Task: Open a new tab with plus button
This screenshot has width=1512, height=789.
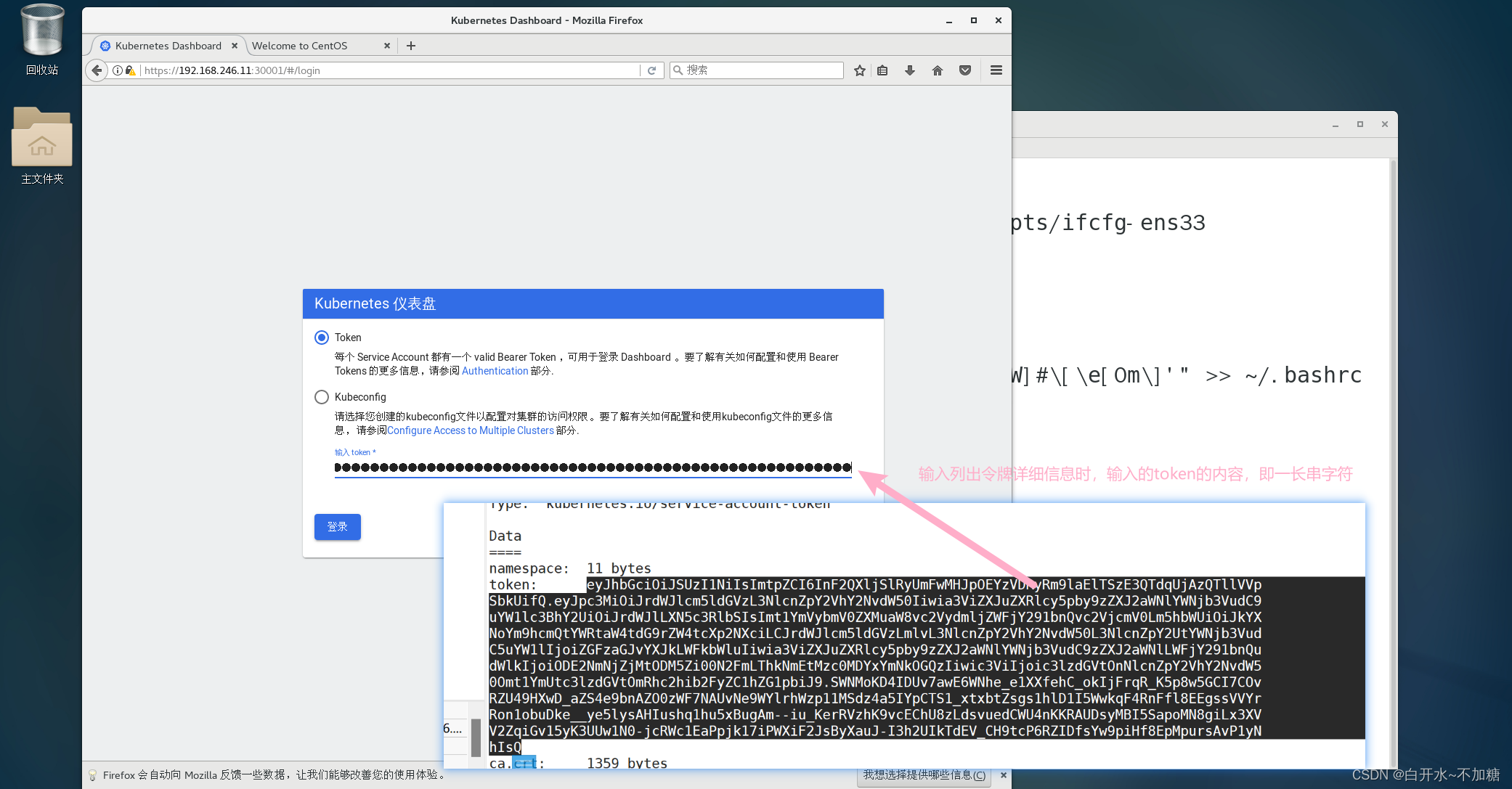Action: click(x=411, y=46)
